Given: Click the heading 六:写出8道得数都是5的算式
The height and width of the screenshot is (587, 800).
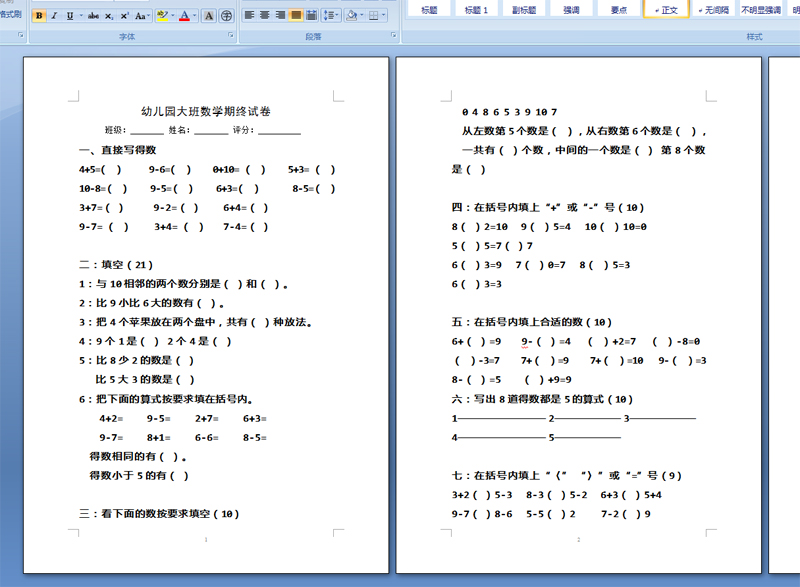Looking at the screenshot, I should pyautogui.click(x=542, y=399).
